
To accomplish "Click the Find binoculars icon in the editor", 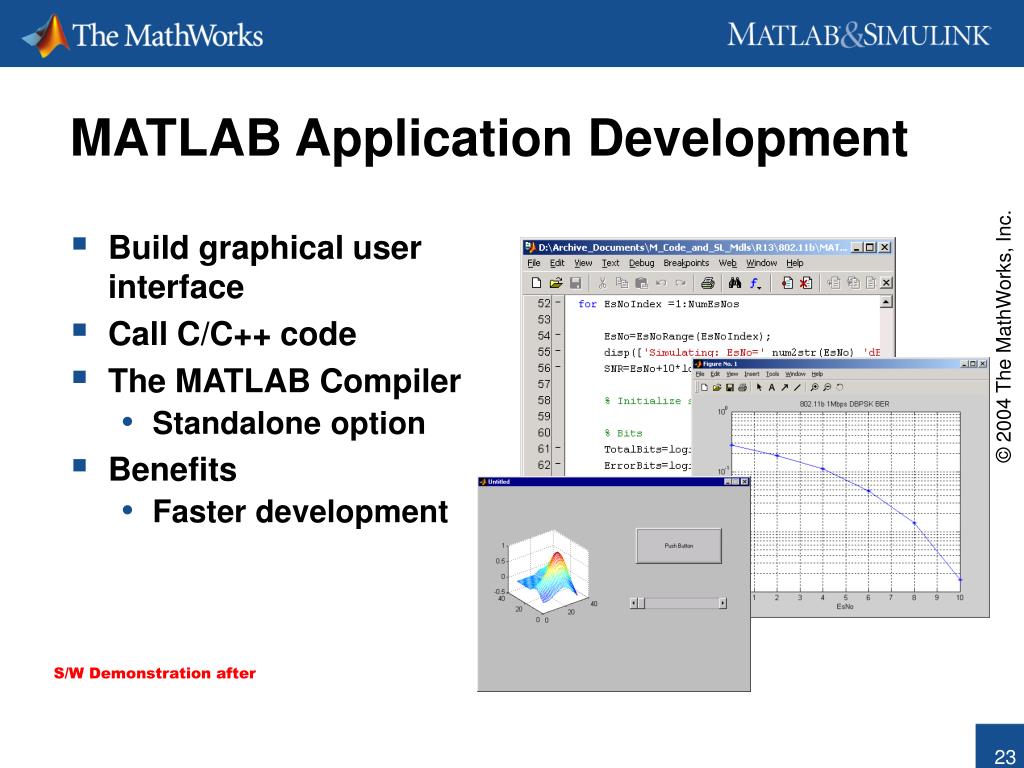I will (735, 283).
